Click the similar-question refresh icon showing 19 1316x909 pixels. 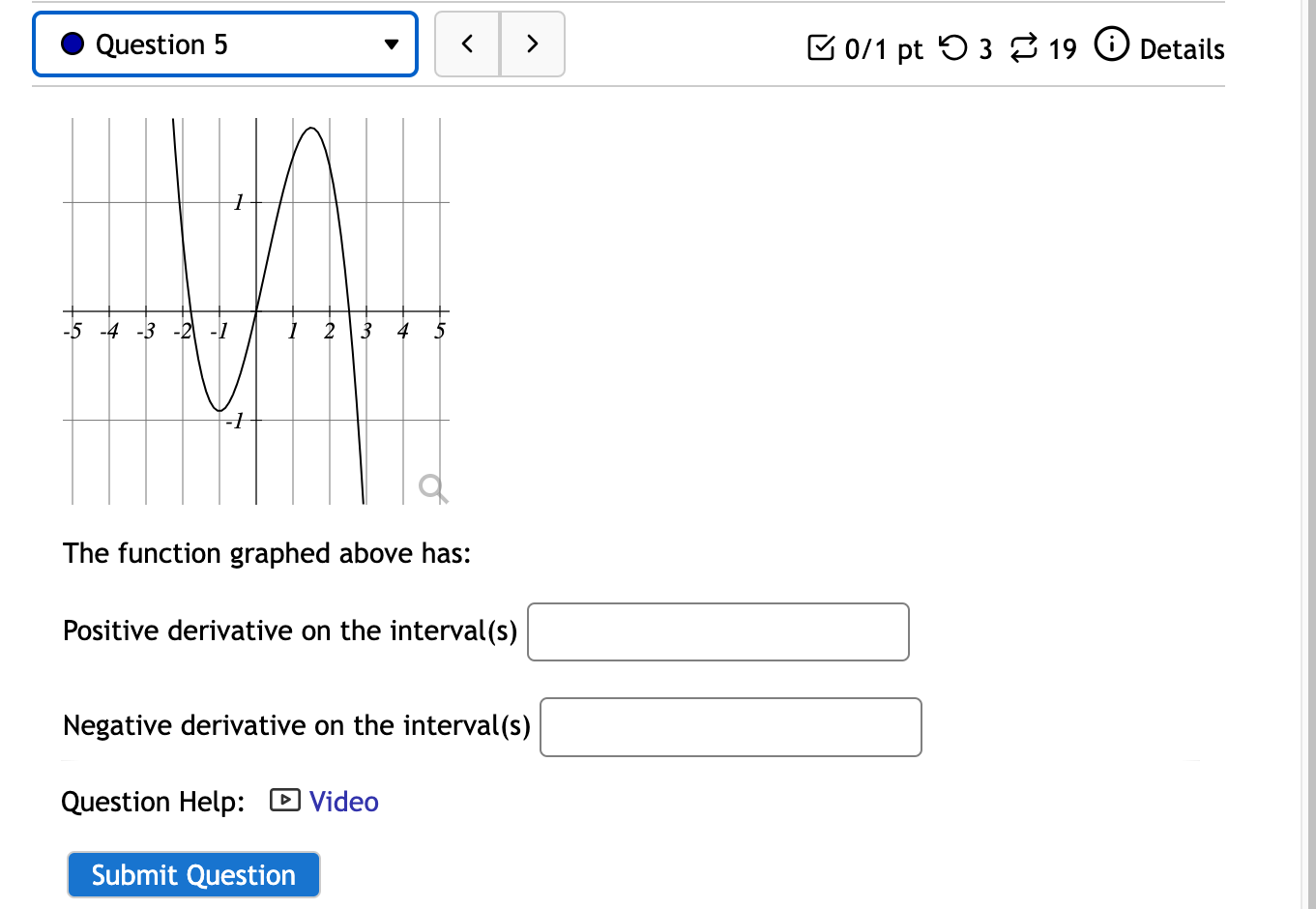pyautogui.click(x=1024, y=46)
